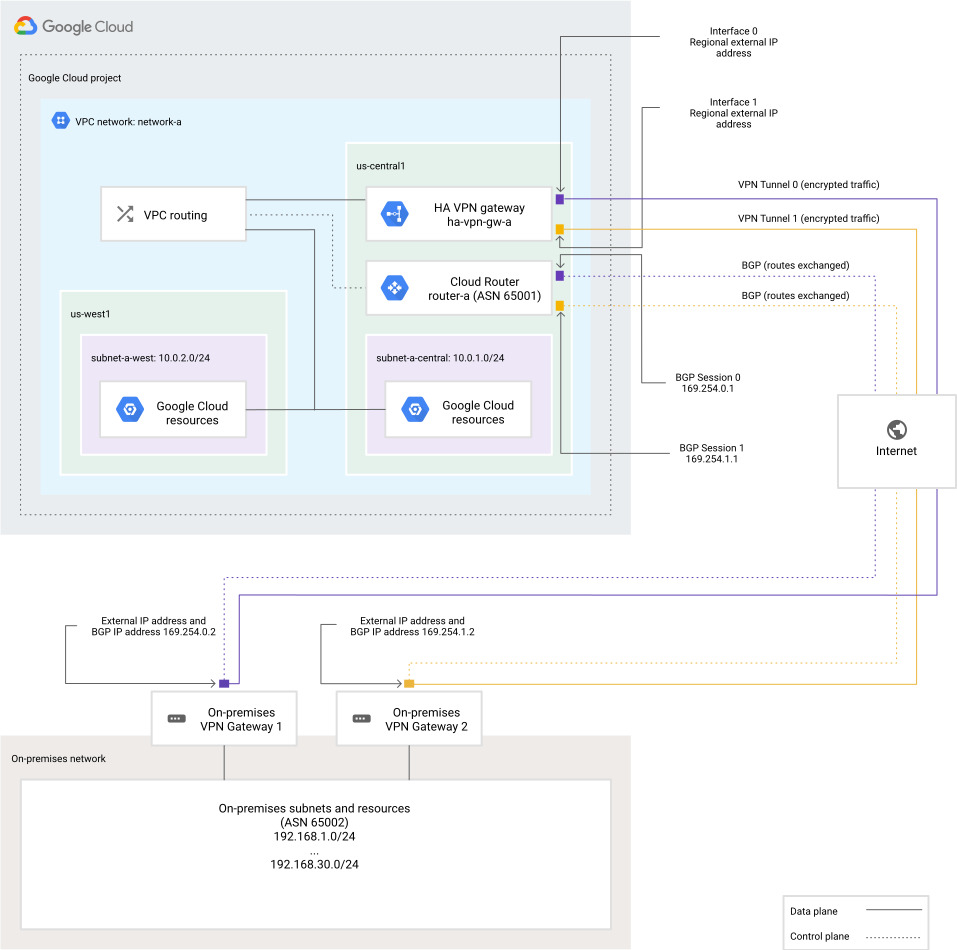This screenshot has height=950, width=957.
Task: Click the orange BGP square on Cloud Router
Action: coord(560,306)
